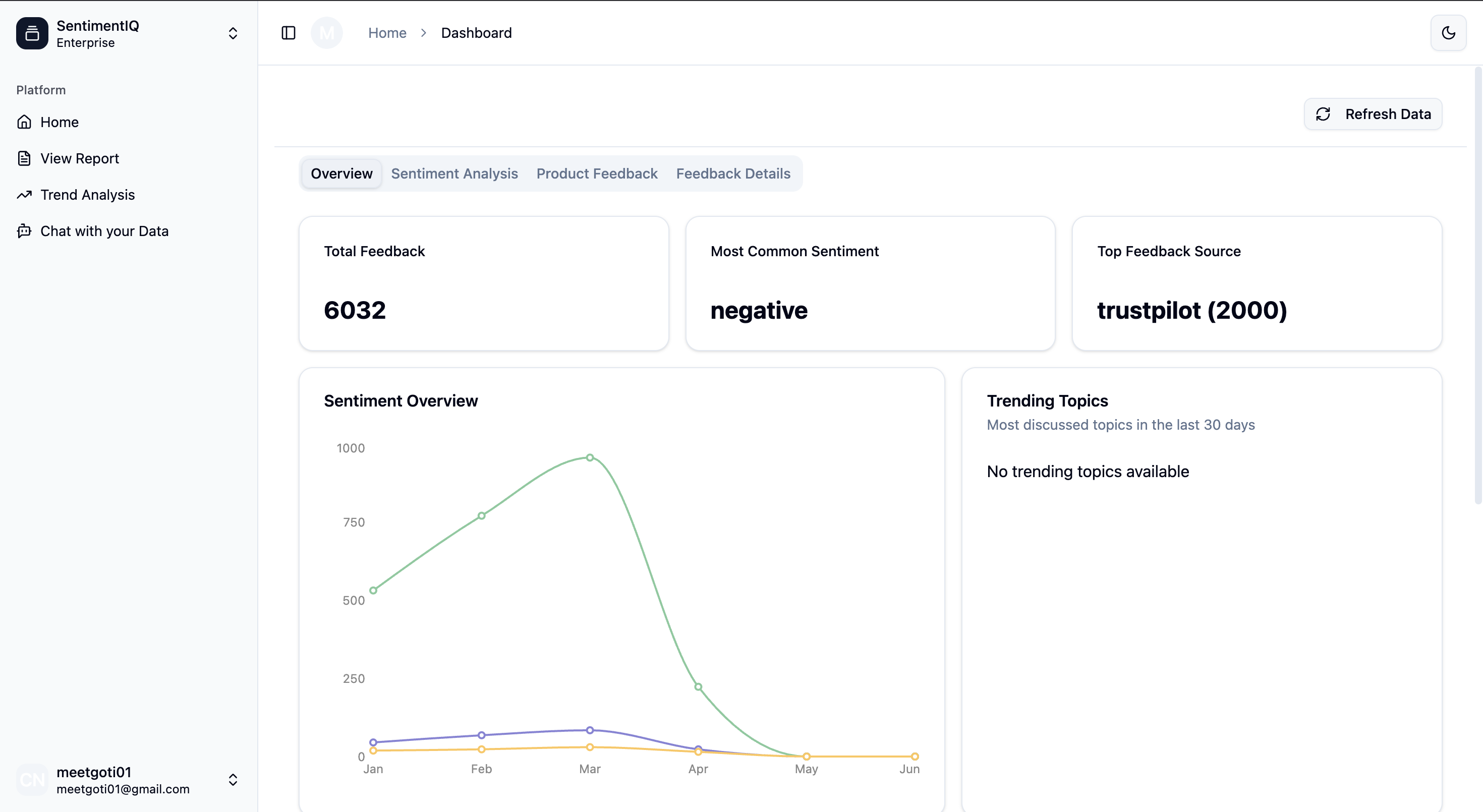Switch to the Sentiment Analysis tab
Screen dimensions: 1483x812
click(454, 173)
